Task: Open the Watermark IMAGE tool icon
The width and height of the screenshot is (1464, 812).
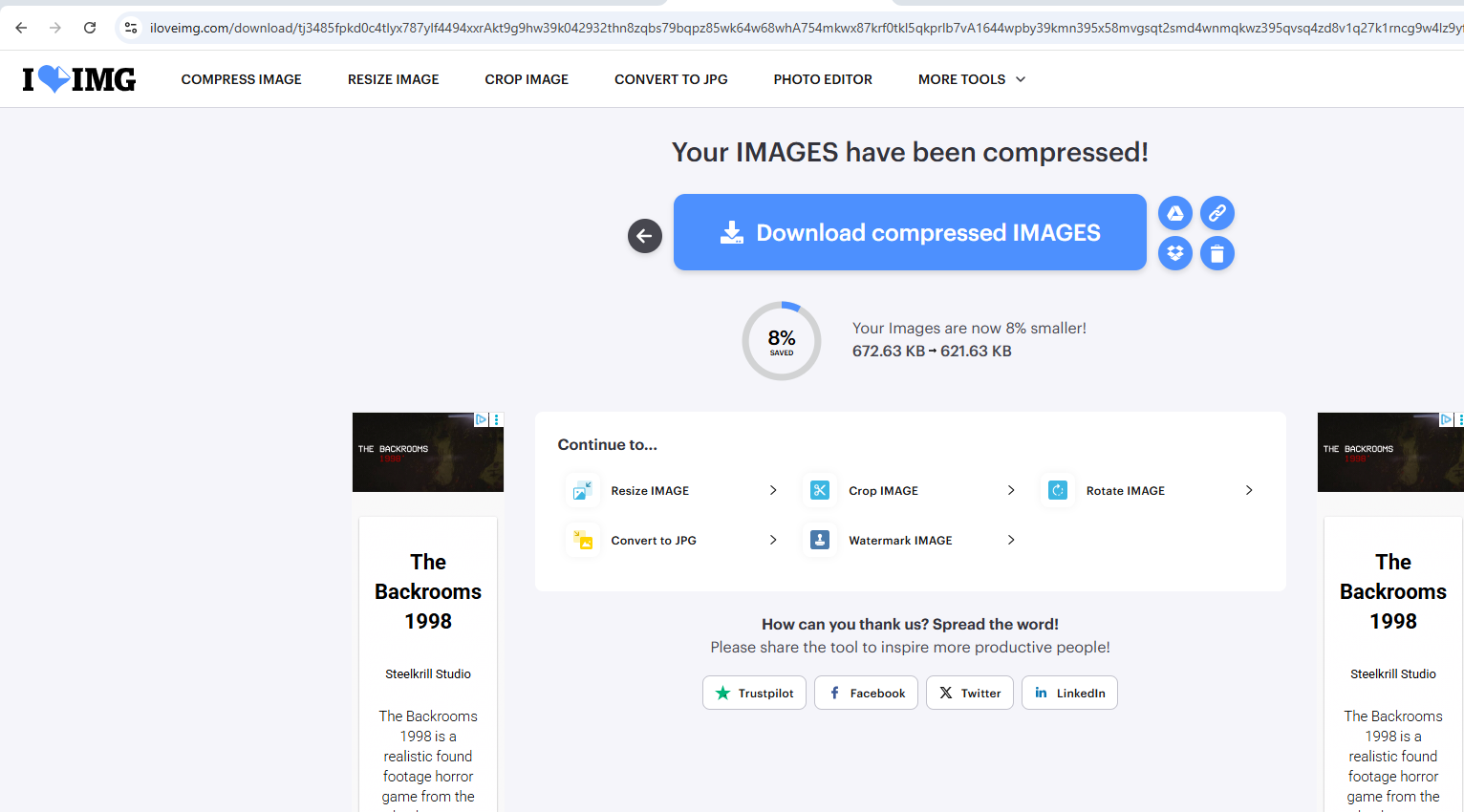Action: coord(820,539)
